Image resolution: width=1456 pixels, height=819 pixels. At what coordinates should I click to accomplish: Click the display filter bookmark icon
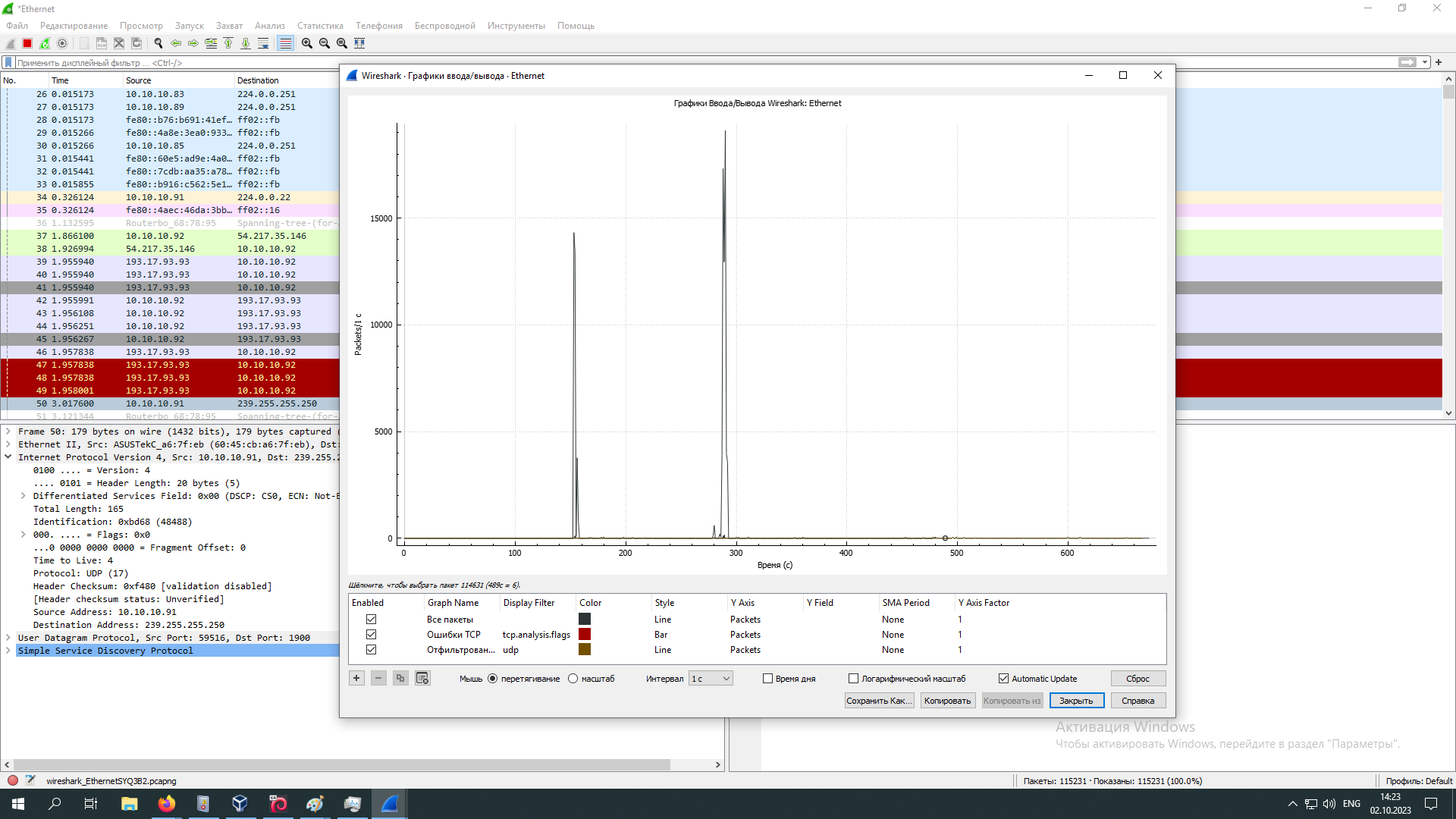pyautogui.click(x=8, y=63)
